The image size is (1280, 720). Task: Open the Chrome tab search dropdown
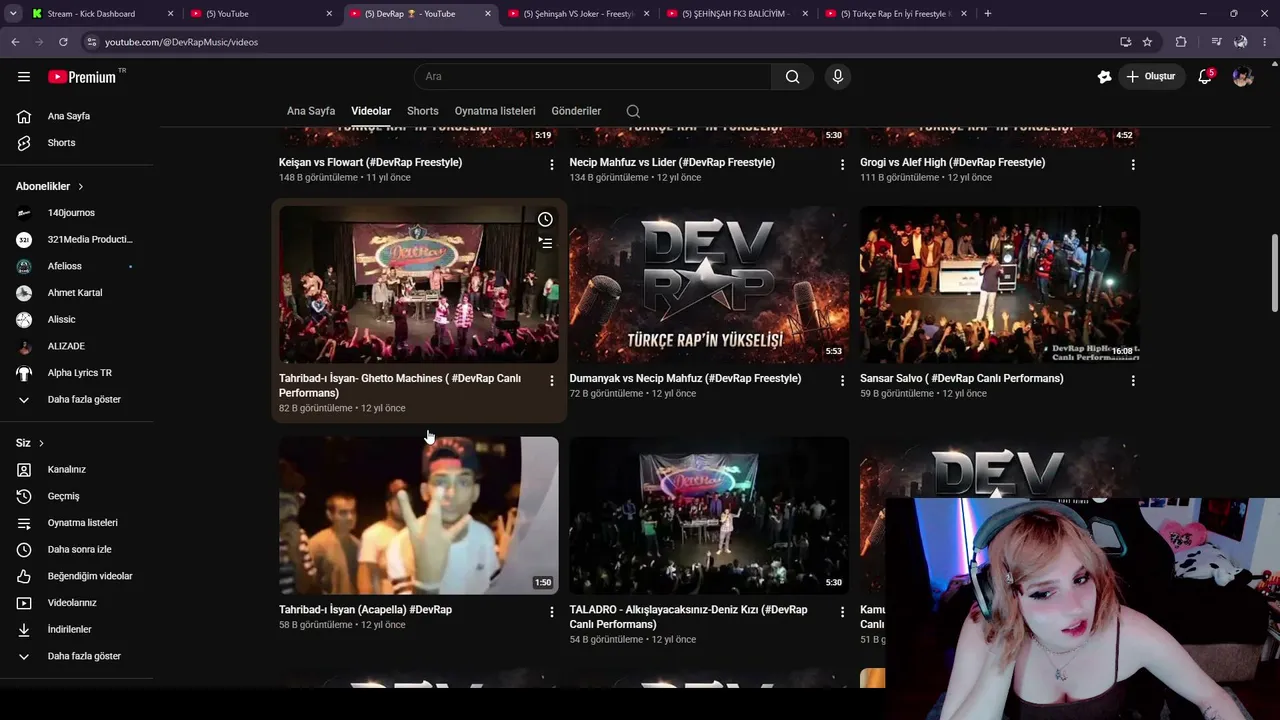click(x=14, y=14)
